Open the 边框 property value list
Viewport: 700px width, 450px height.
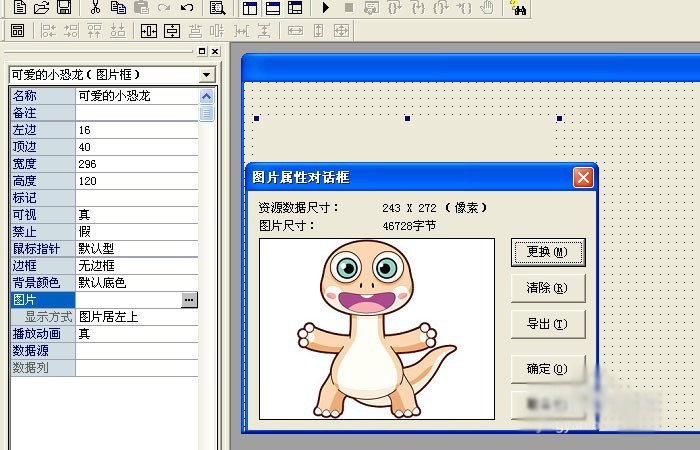click(137, 266)
